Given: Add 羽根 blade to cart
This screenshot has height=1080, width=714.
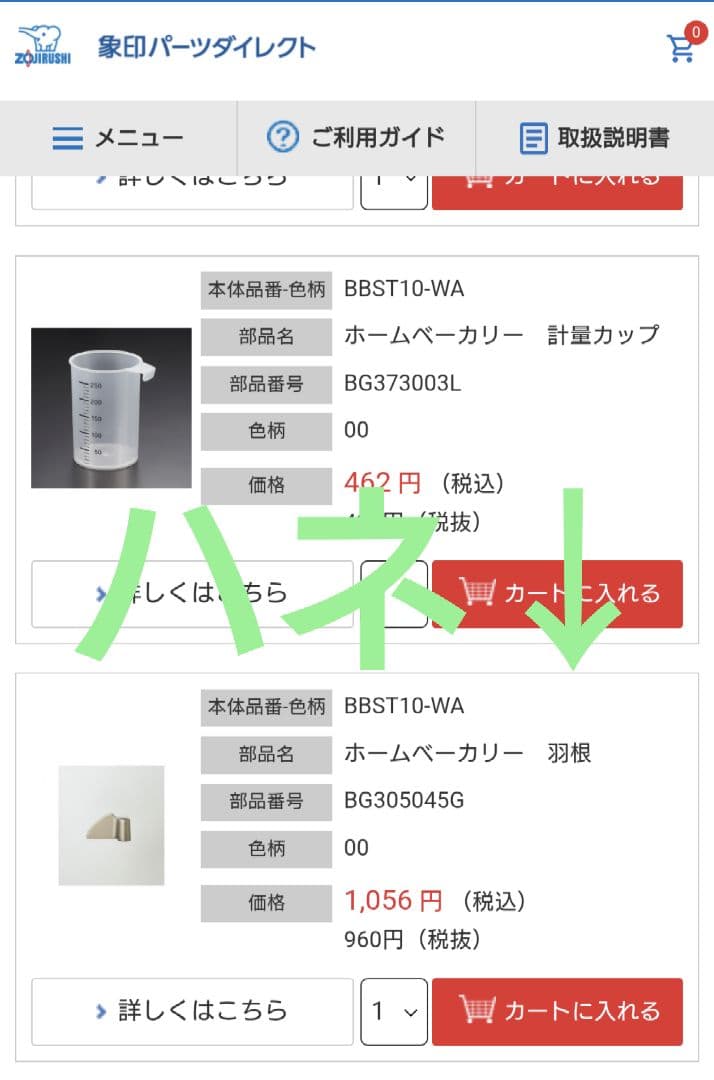Looking at the screenshot, I should click(557, 1011).
